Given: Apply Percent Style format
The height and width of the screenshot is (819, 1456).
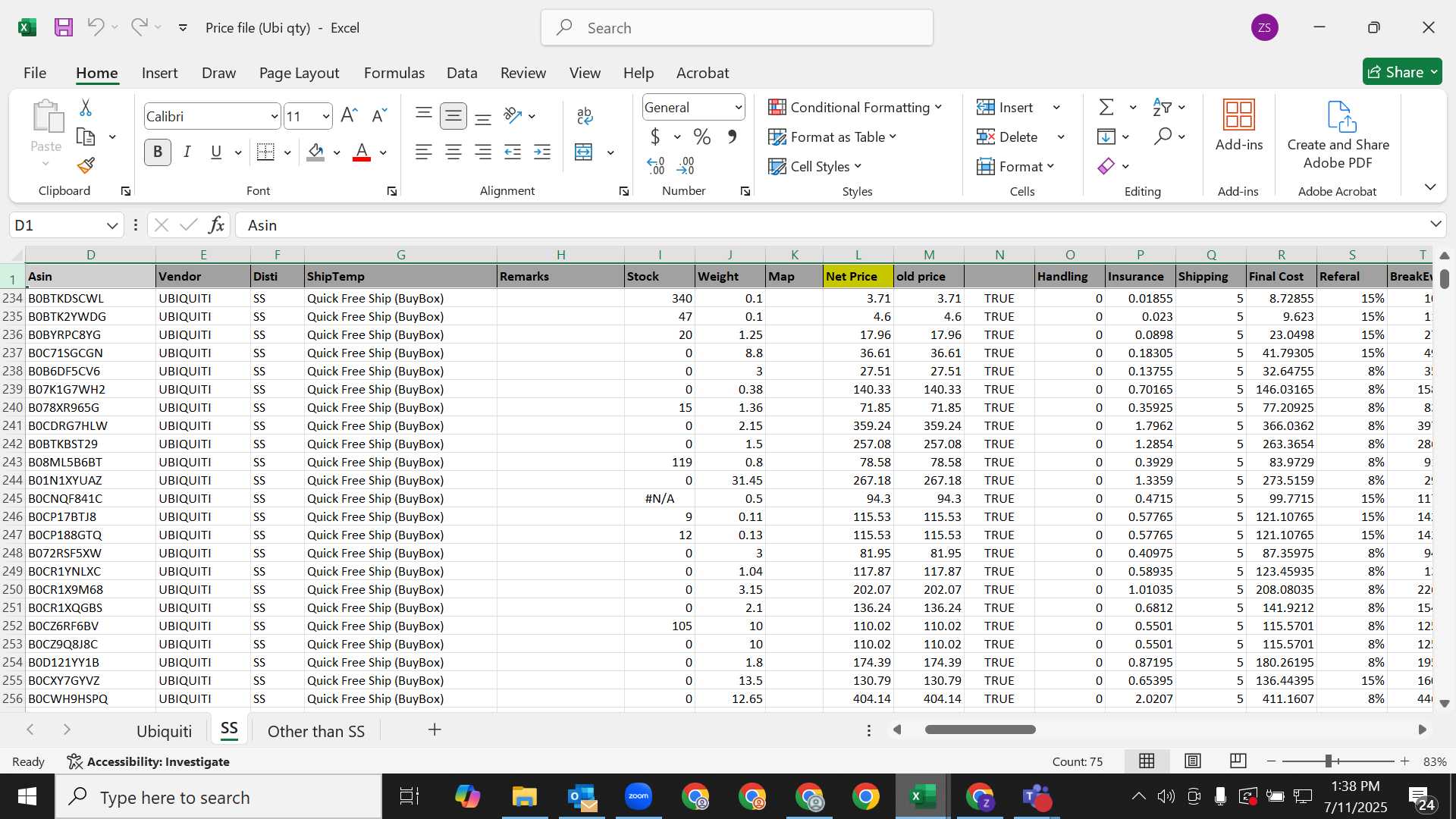Looking at the screenshot, I should tap(702, 137).
